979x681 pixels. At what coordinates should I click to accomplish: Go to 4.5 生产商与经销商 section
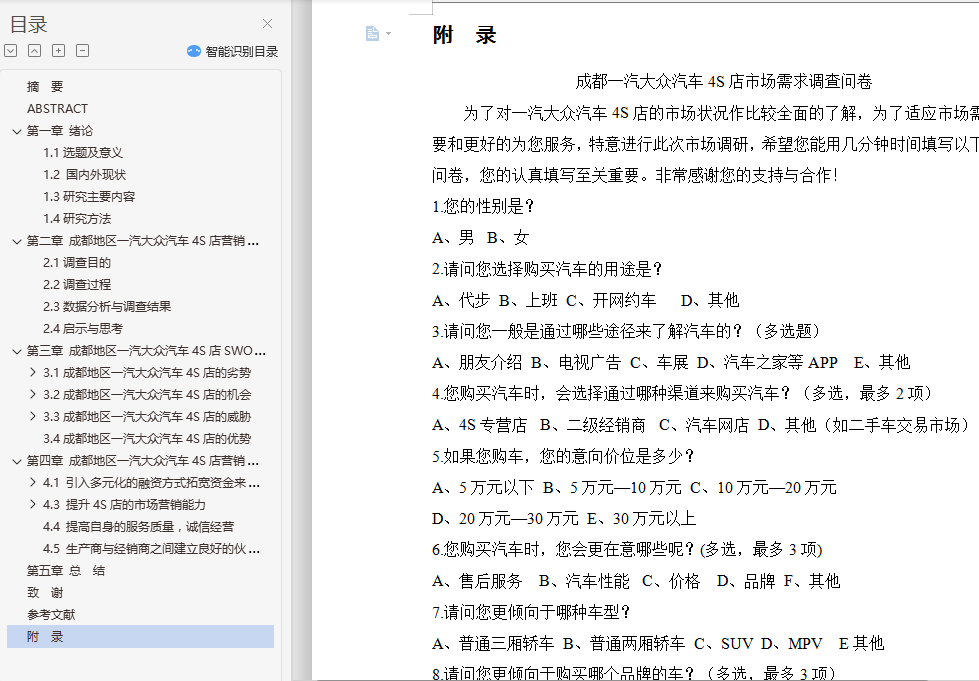pos(151,549)
